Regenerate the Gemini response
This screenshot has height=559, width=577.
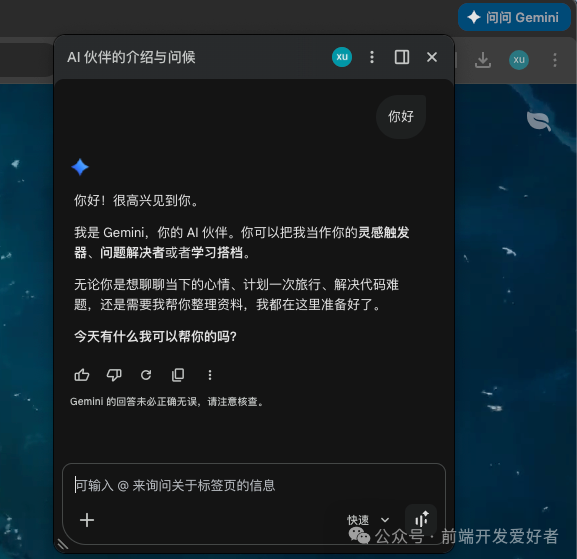tap(146, 375)
